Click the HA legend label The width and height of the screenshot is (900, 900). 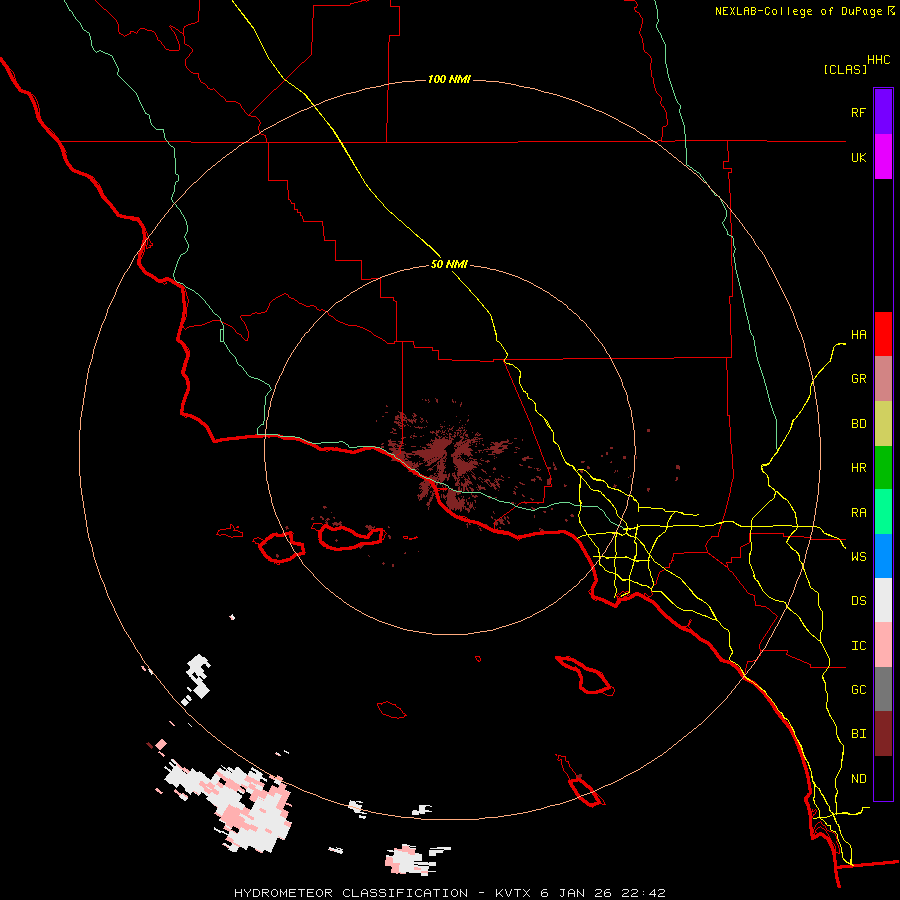coord(858,335)
